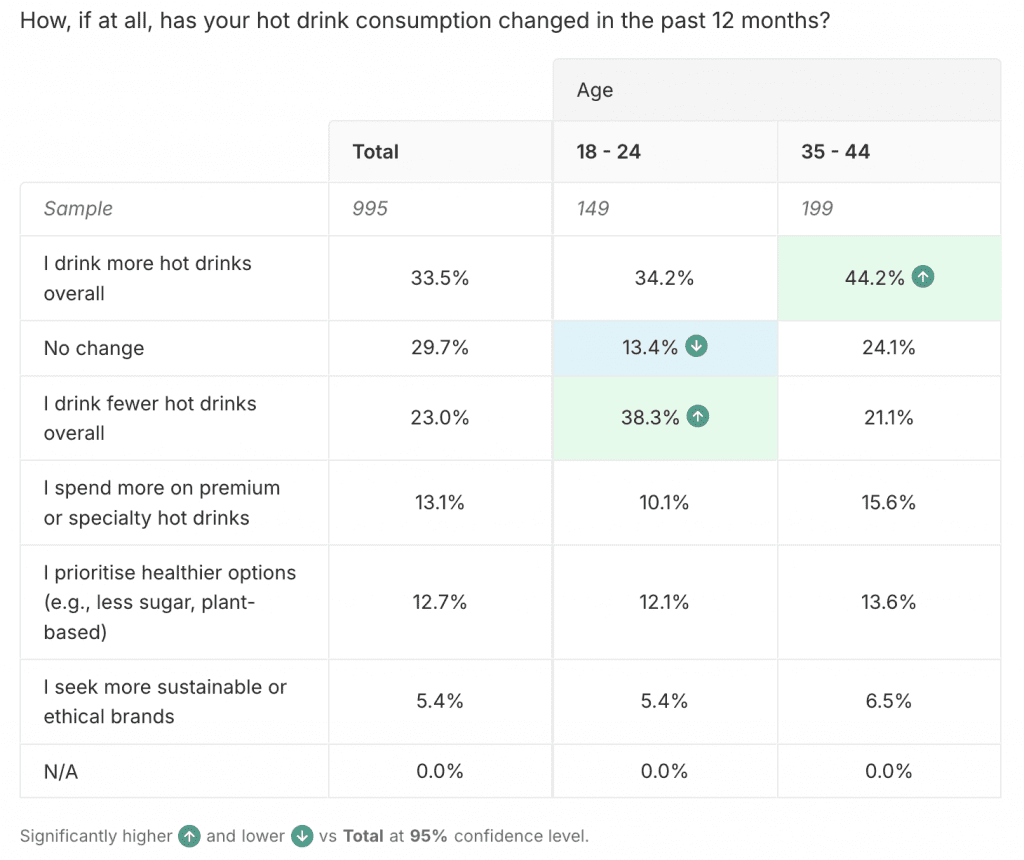The height and width of the screenshot is (860, 1024).
Task: Click the up arrow icon beside 44.2%
Action: 923,278
